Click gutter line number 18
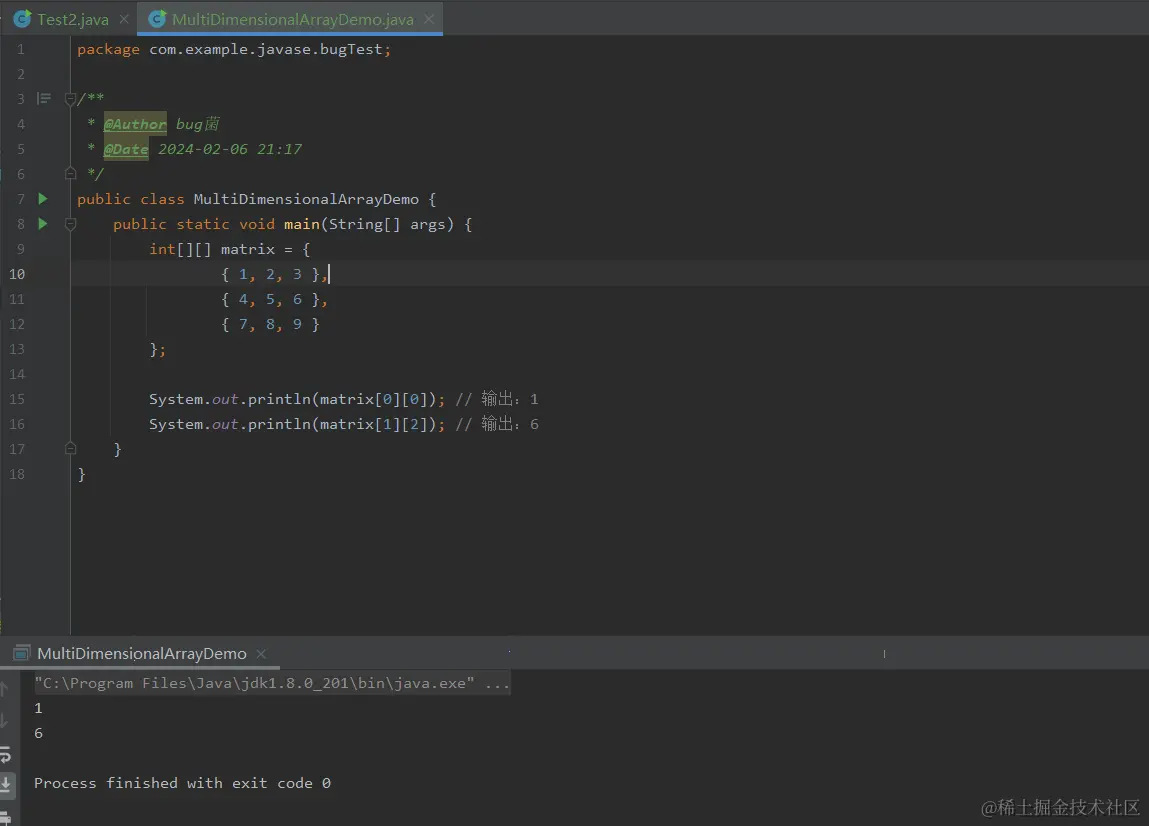This screenshot has width=1149, height=826. pos(17,474)
